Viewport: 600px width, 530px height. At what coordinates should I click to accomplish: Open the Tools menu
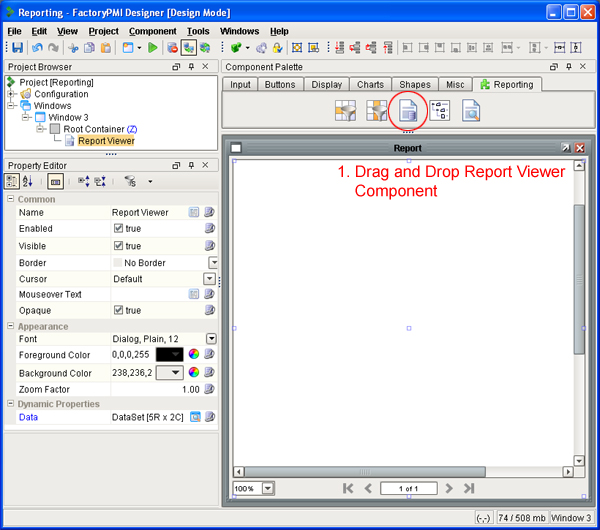(198, 31)
